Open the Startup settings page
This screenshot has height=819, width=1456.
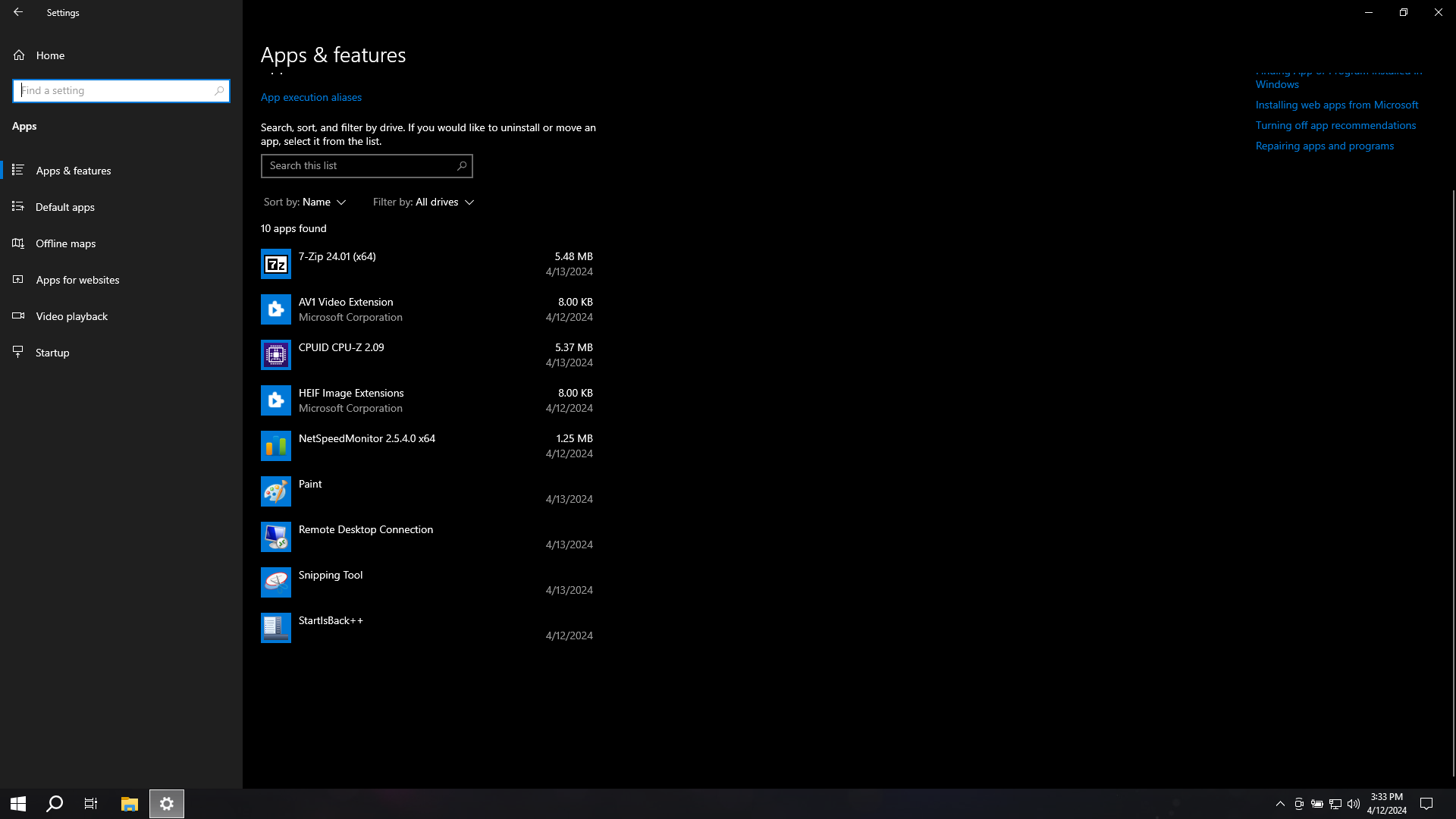pos(52,353)
